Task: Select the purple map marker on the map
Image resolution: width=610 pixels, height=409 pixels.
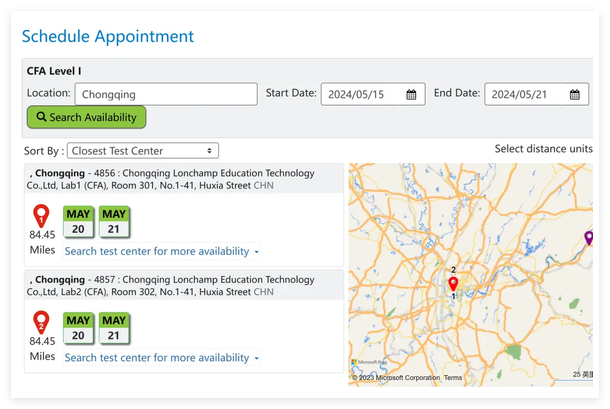Action: pos(589,238)
